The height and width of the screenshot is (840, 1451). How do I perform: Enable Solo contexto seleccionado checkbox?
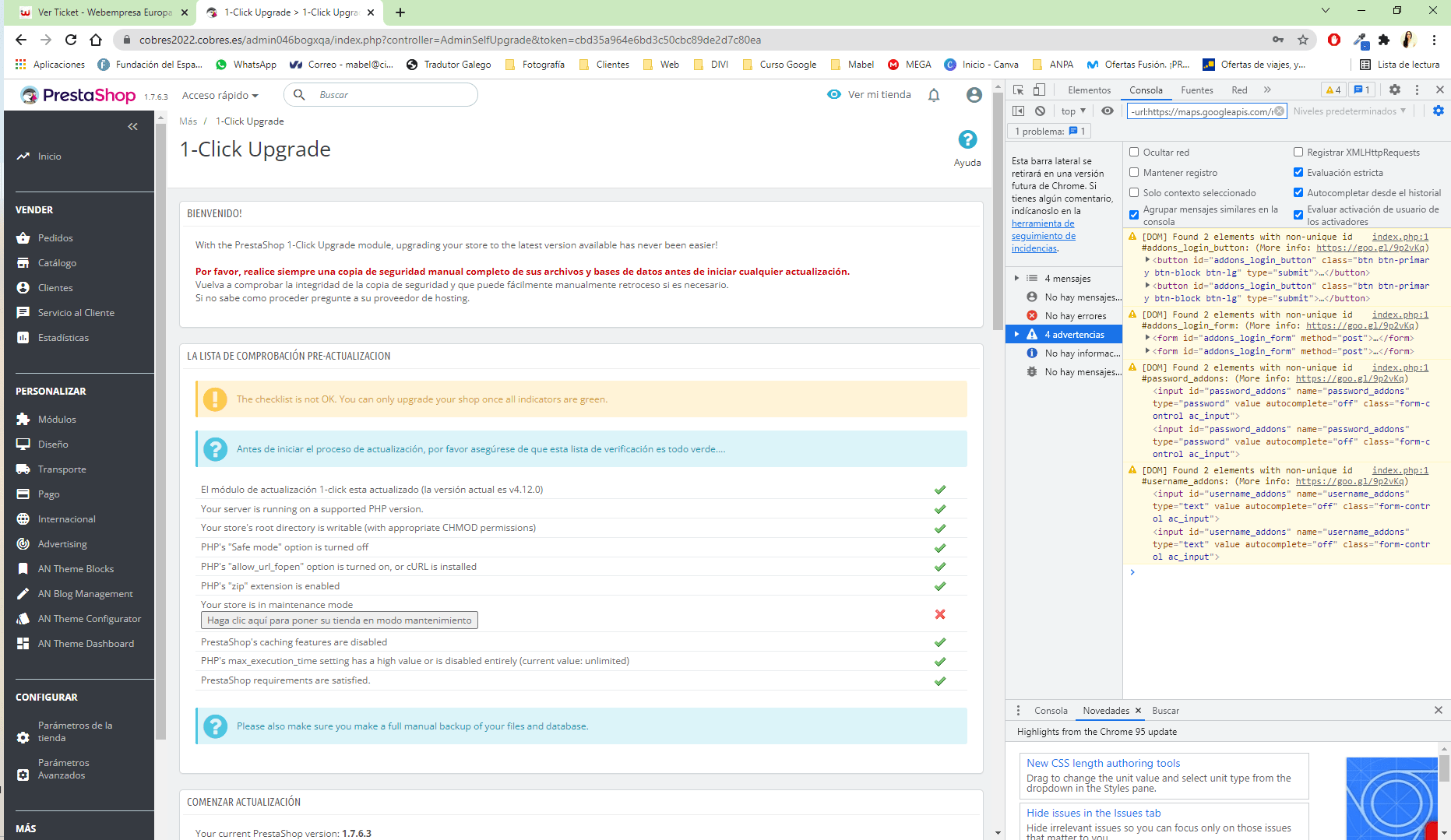pos(1134,193)
